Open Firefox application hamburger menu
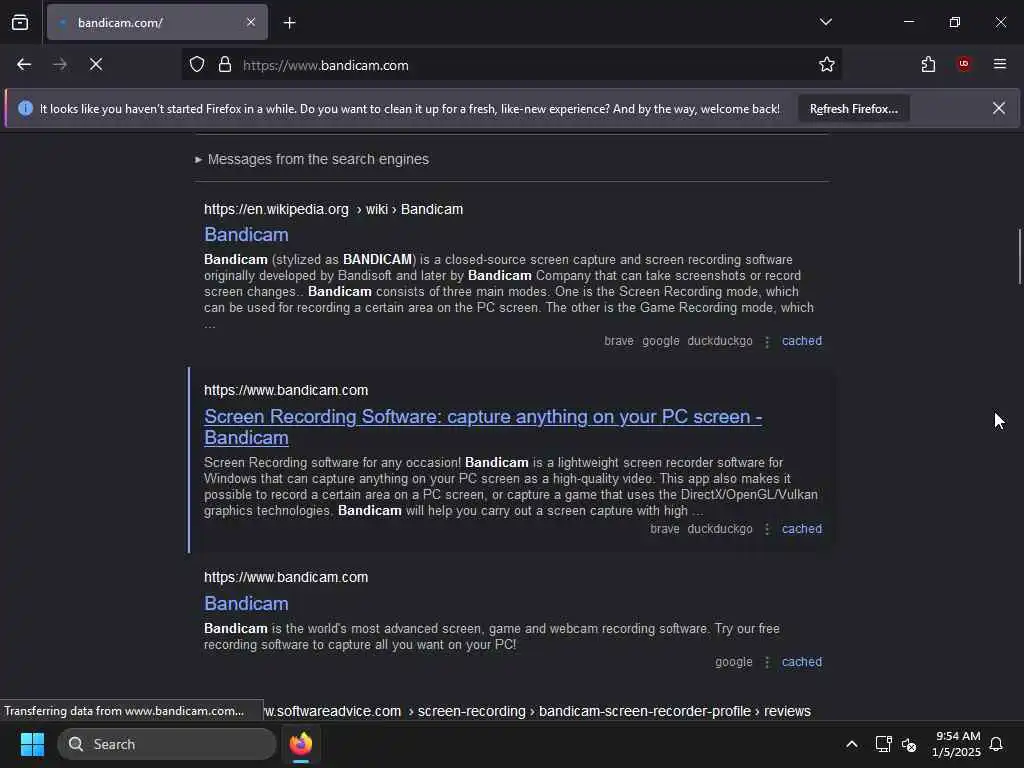 click(x=1000, y=64)
